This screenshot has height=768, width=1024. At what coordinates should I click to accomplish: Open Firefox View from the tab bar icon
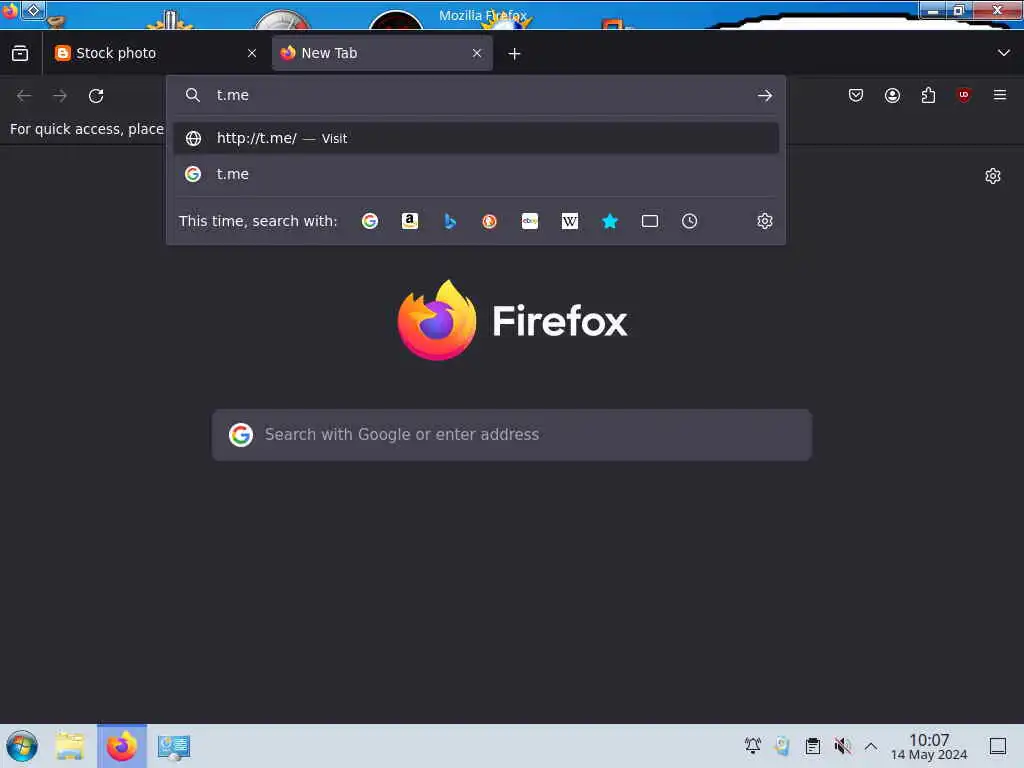pos(20,54)
